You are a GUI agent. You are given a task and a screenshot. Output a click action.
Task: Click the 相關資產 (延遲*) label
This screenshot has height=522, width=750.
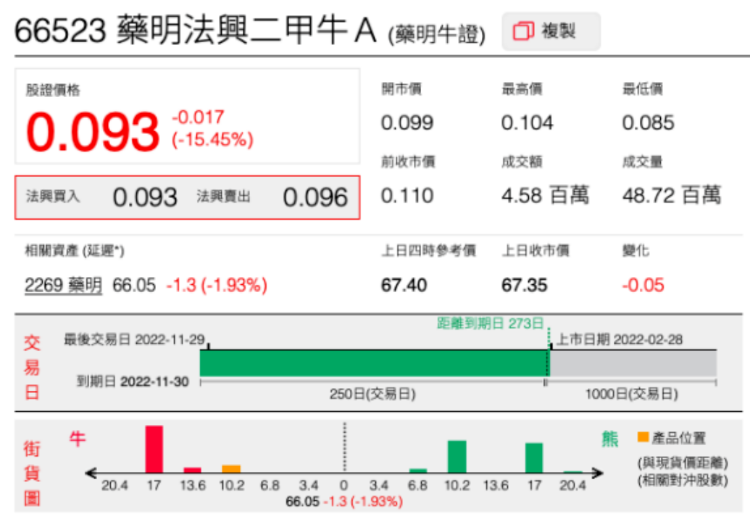point(75,251)
